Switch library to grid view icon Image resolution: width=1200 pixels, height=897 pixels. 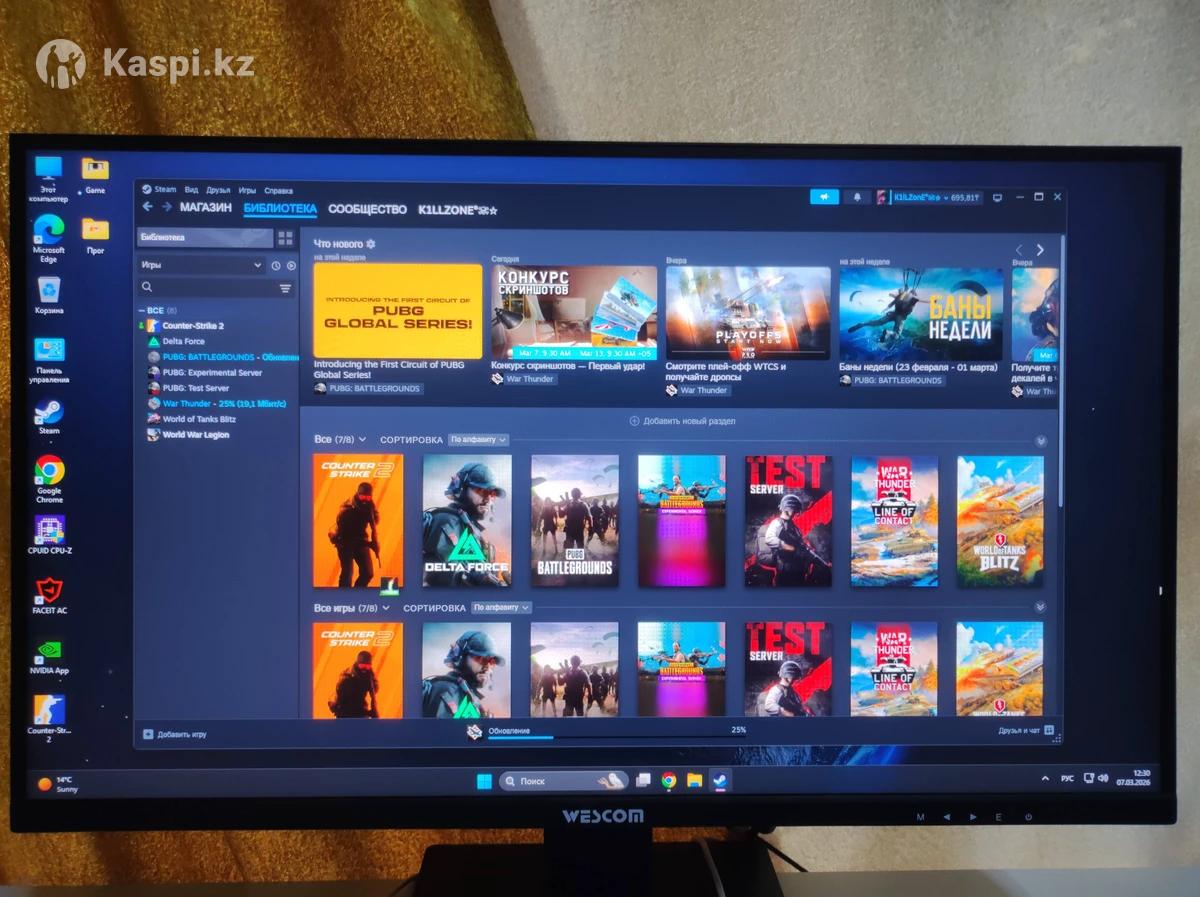tap(285, 238)
